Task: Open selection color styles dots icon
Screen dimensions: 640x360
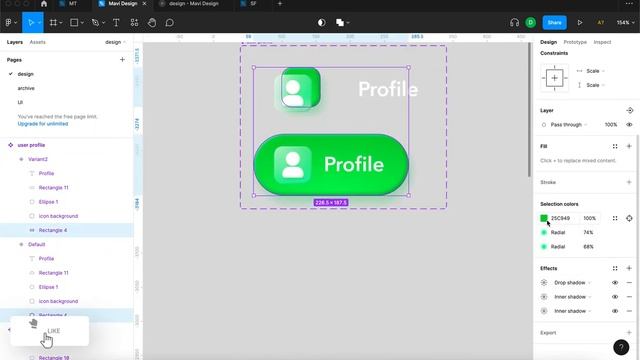Action: pyautogui.click(x=615, y=218)
